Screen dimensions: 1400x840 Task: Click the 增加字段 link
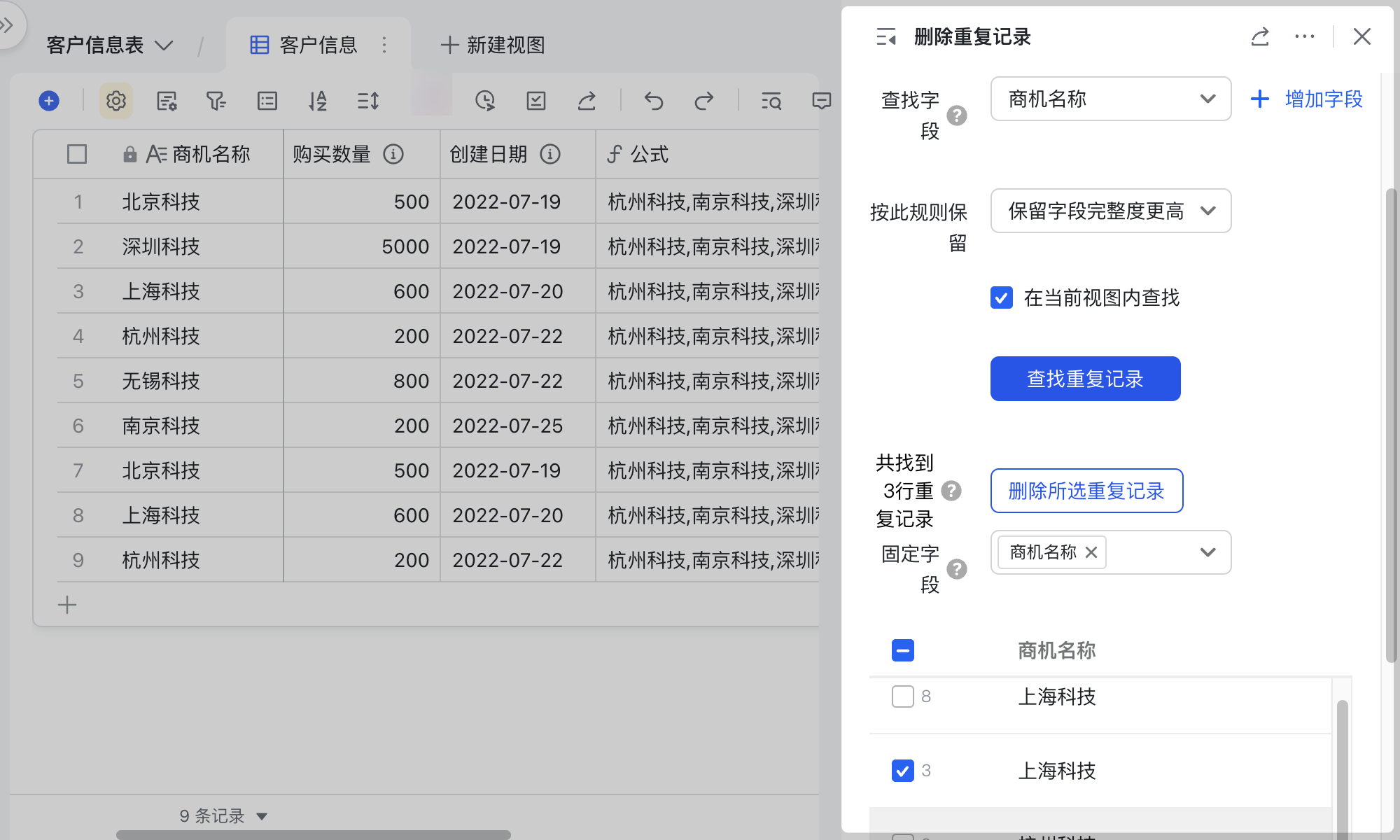pyautogui.click(x=1307, y=99)
